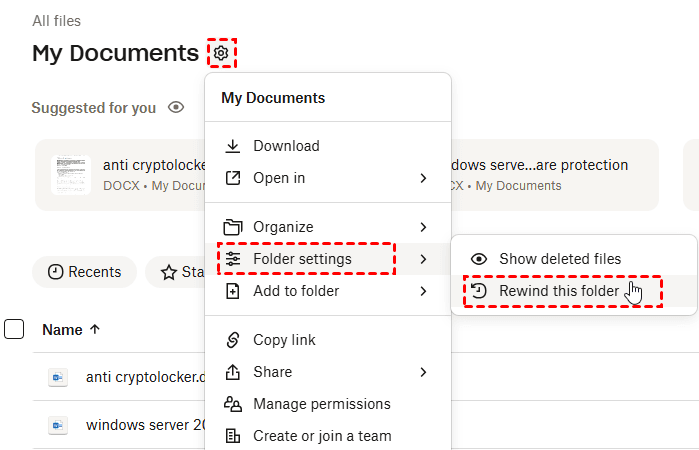Click the Share upload icon
699x450 pixels.
(x=233, y=372)
